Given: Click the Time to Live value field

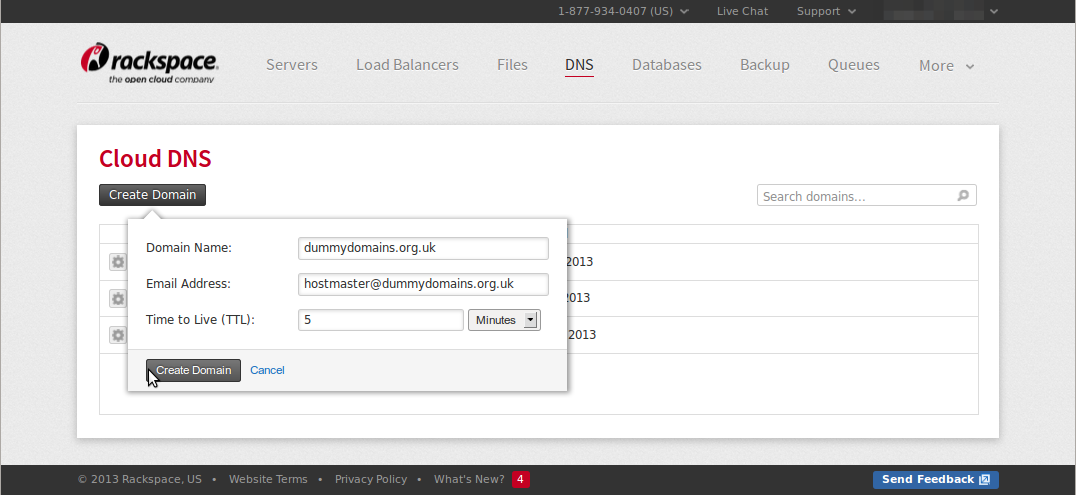Looking at the screenshot, I should point(381,320).
